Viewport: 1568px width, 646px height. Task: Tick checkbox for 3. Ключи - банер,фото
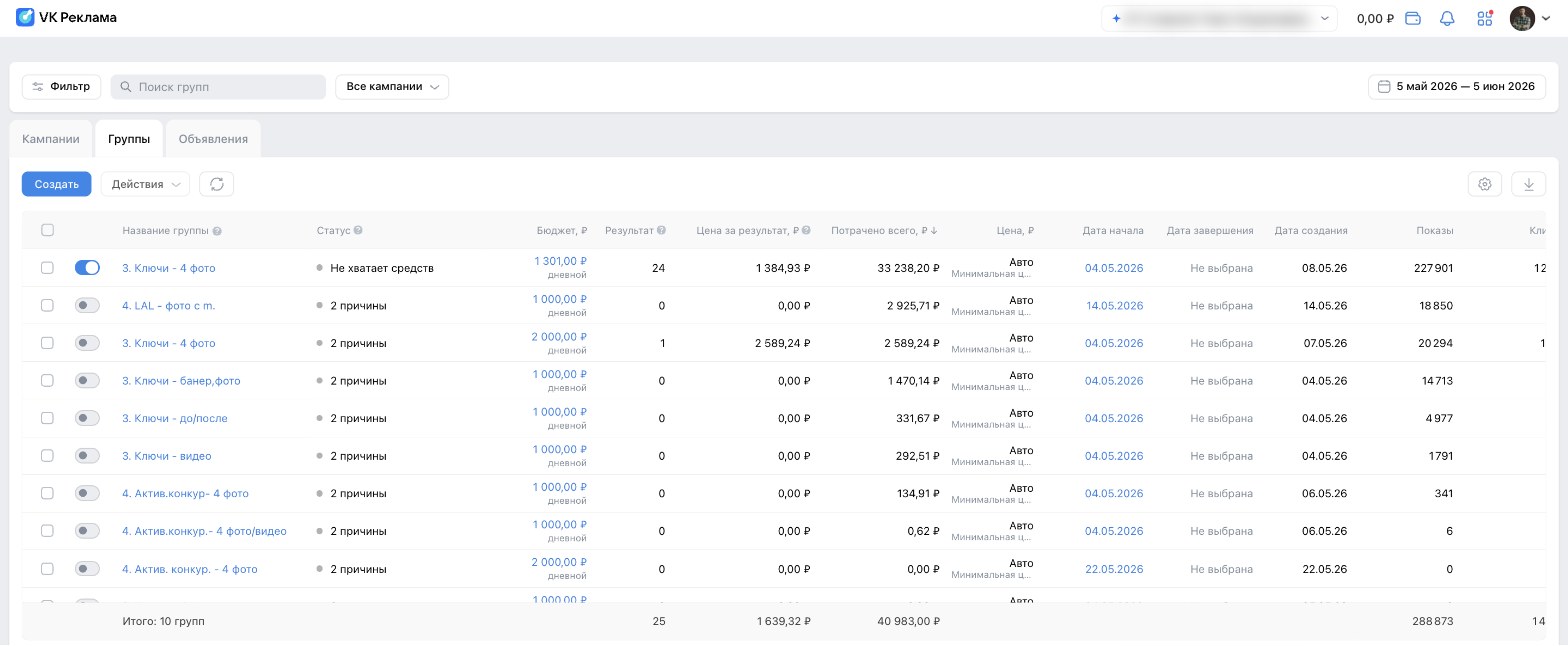pyautogui.click(x=47, y=380)
